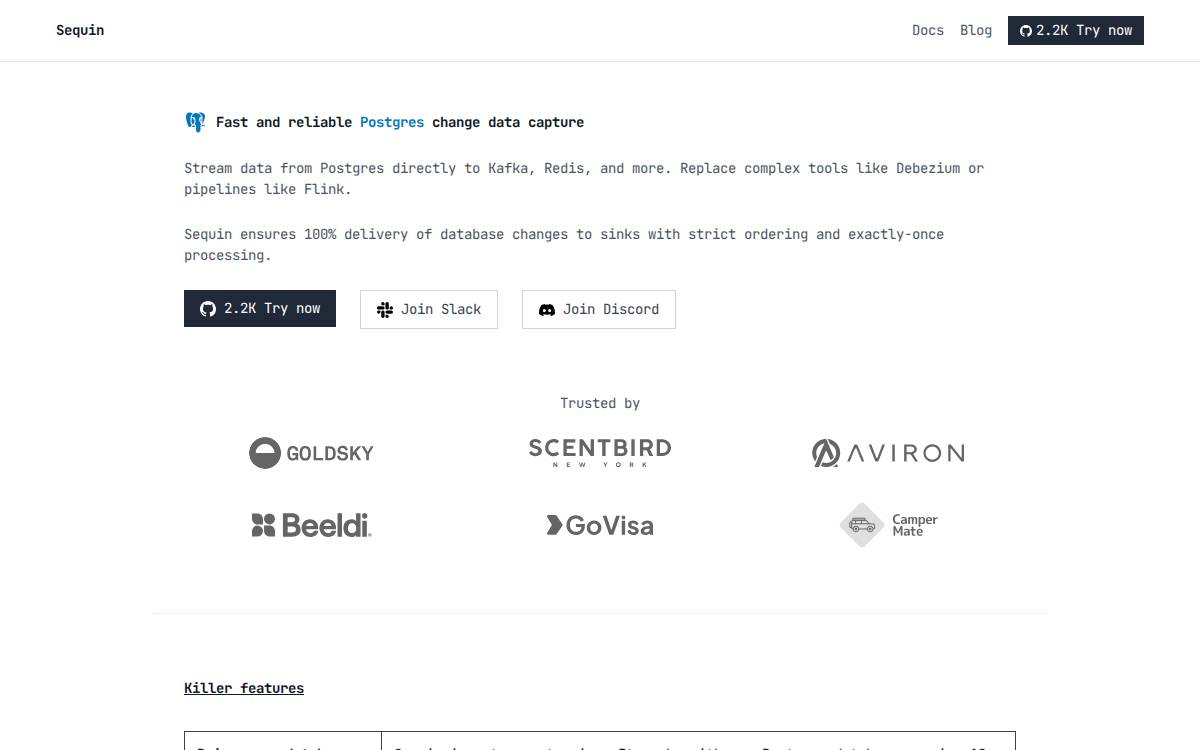Click the Slack logo icon
Viewport: 1200px width, 750px height.
tap(385, 310)
